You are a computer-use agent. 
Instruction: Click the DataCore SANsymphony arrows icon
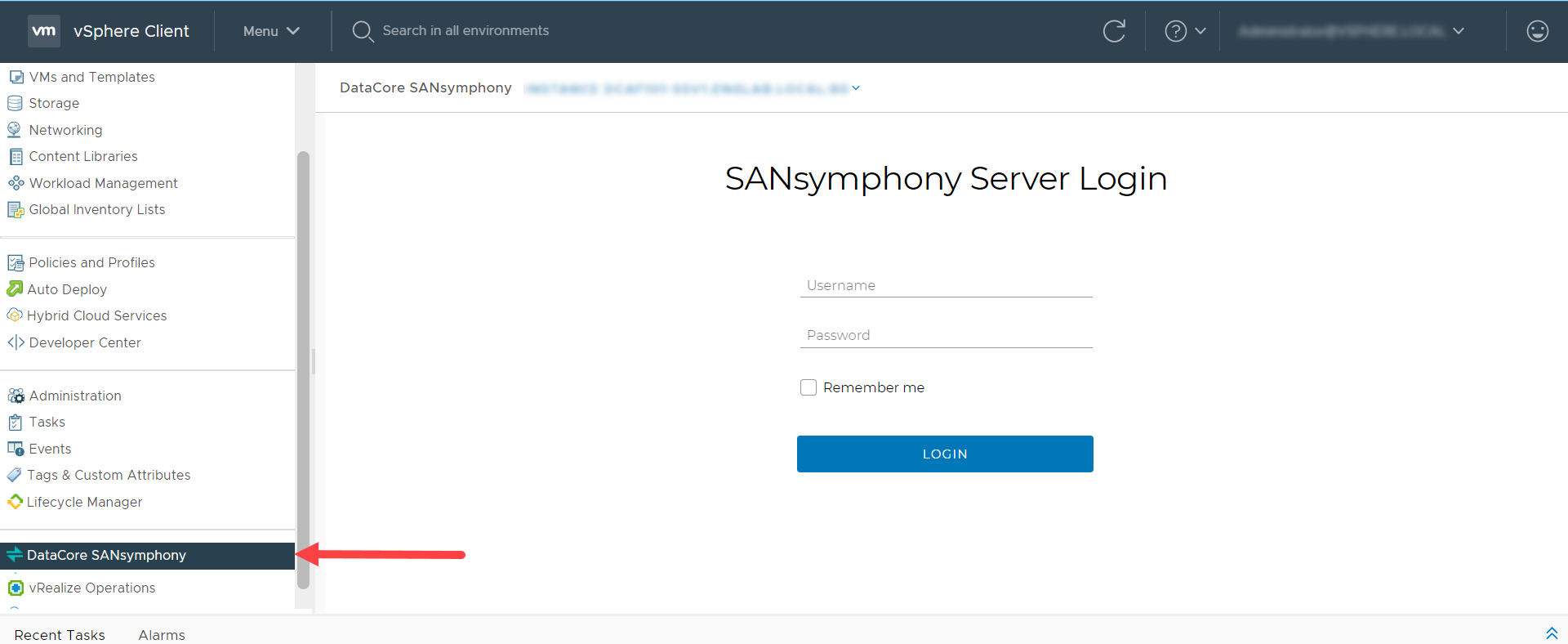click(14, 555)
